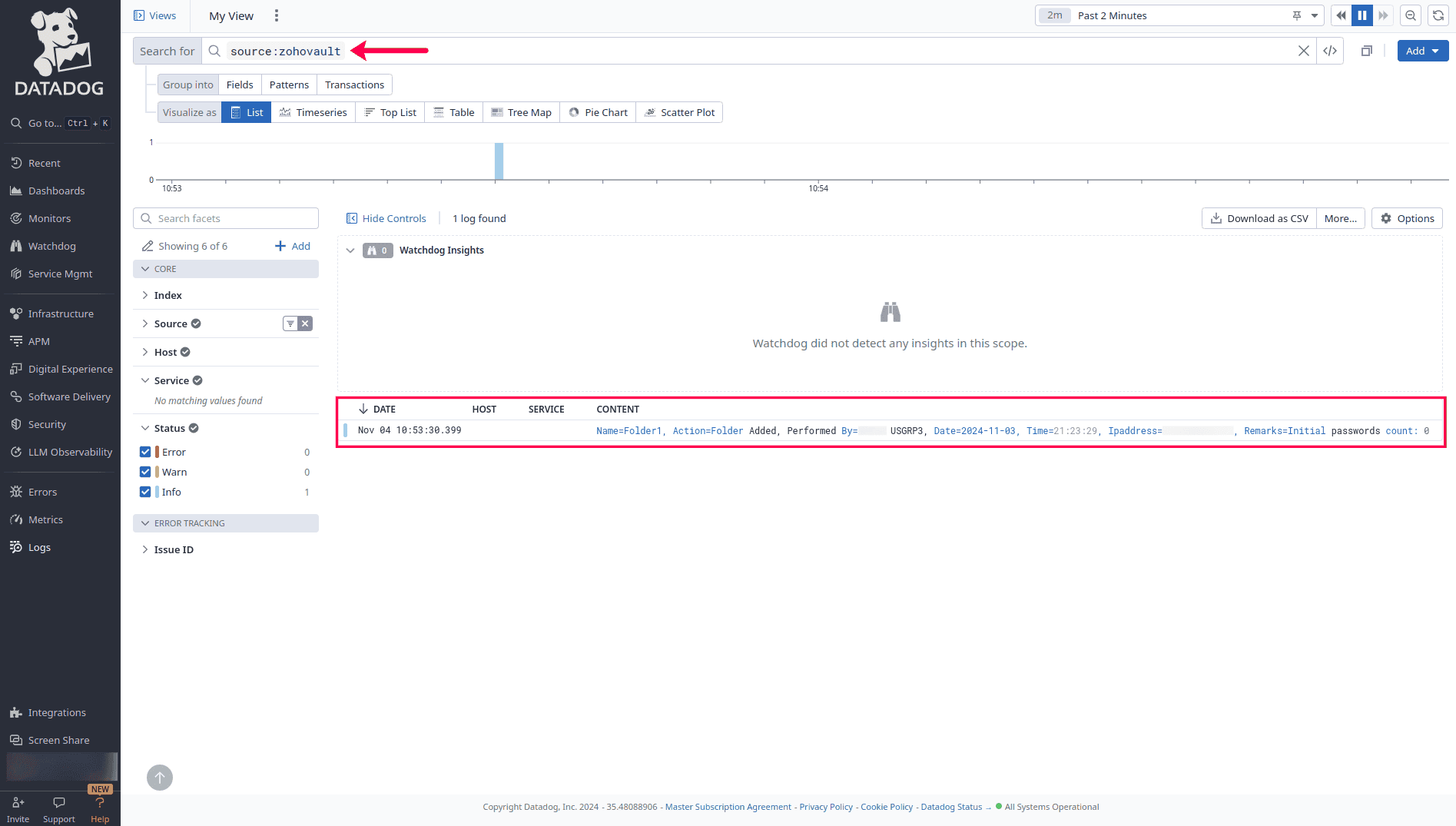The height and width of the screenshot is (826, 1456).
Task: Open LLM Observability
Action: pos(70,452)
